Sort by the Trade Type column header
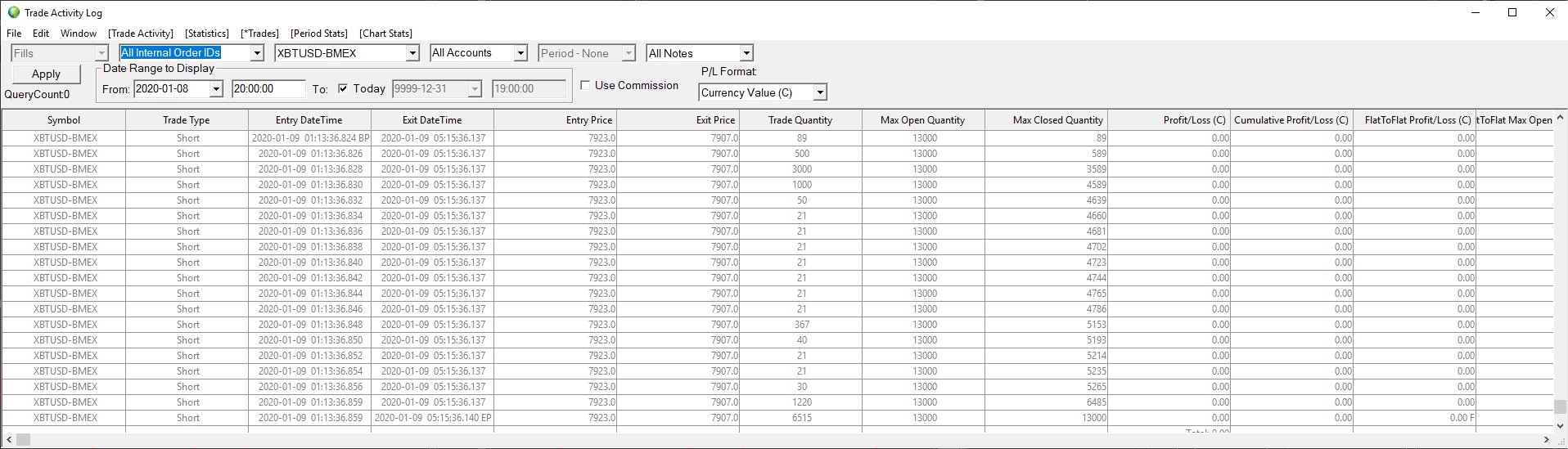This screenshot has height=449, width=1568. pyautogui.click(x=187, y=120)
